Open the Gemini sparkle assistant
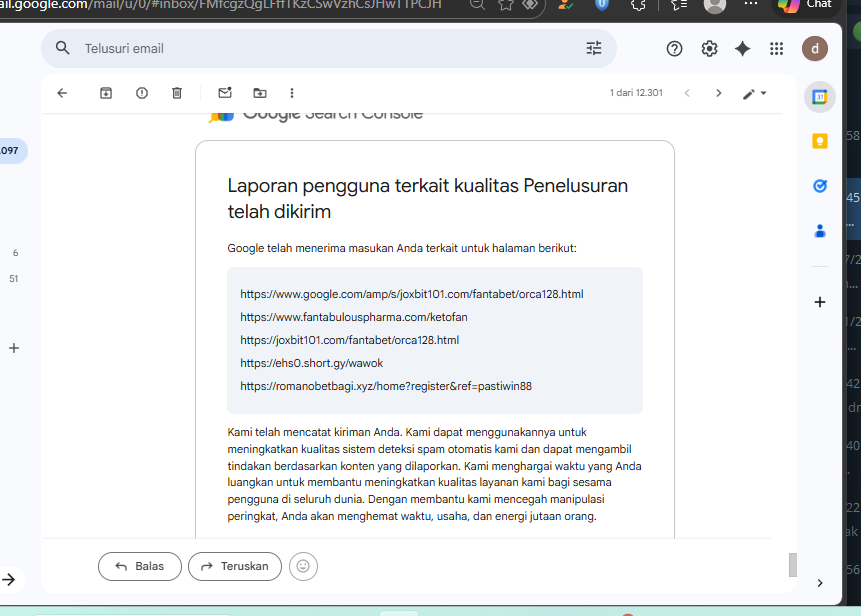 [x=742, y=49]
